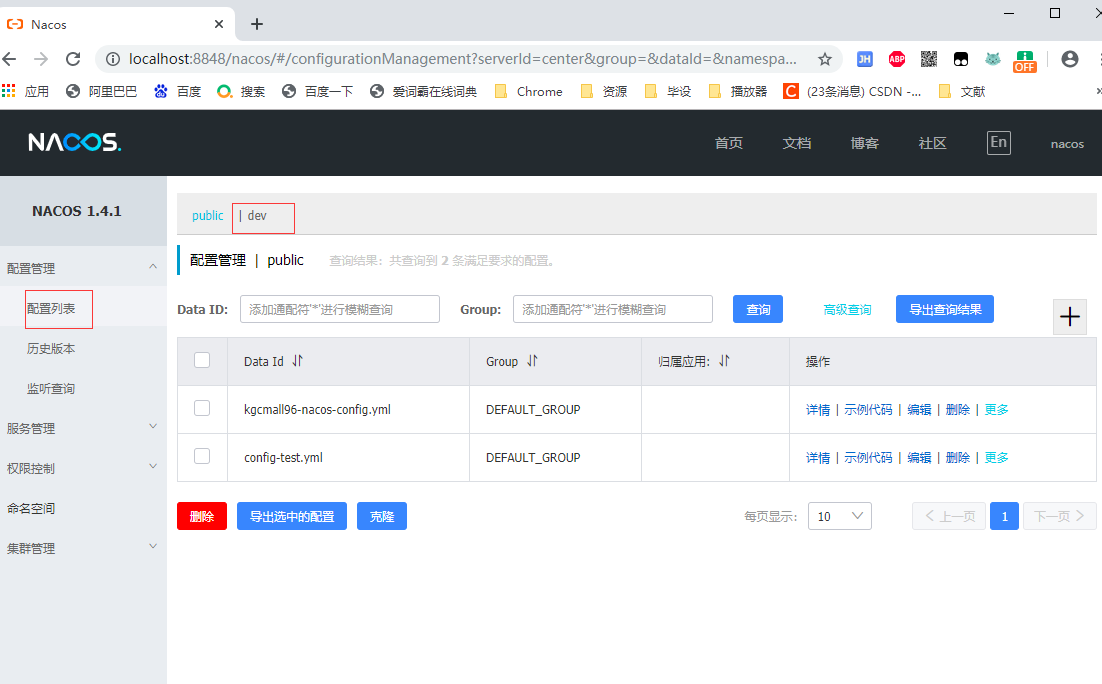Image resolution: width=1102 pixels, height=684 pixels.
Task: Open the 每页显示 page size dropdown
Action: 840,516
